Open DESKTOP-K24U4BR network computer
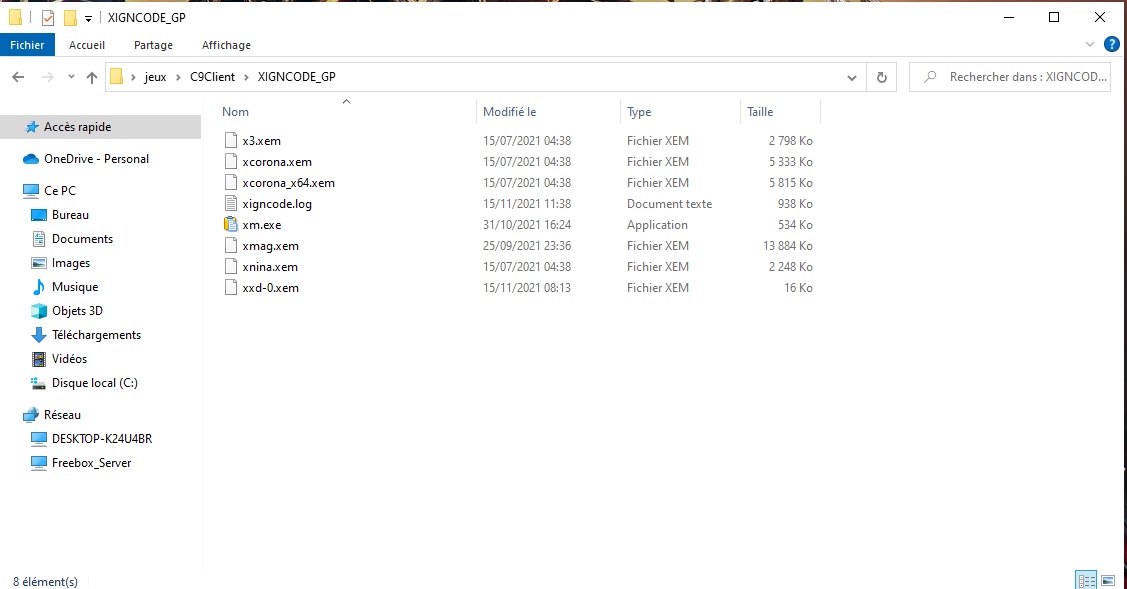This screenshot has width=1127, height=589. (x=101, y=439)
